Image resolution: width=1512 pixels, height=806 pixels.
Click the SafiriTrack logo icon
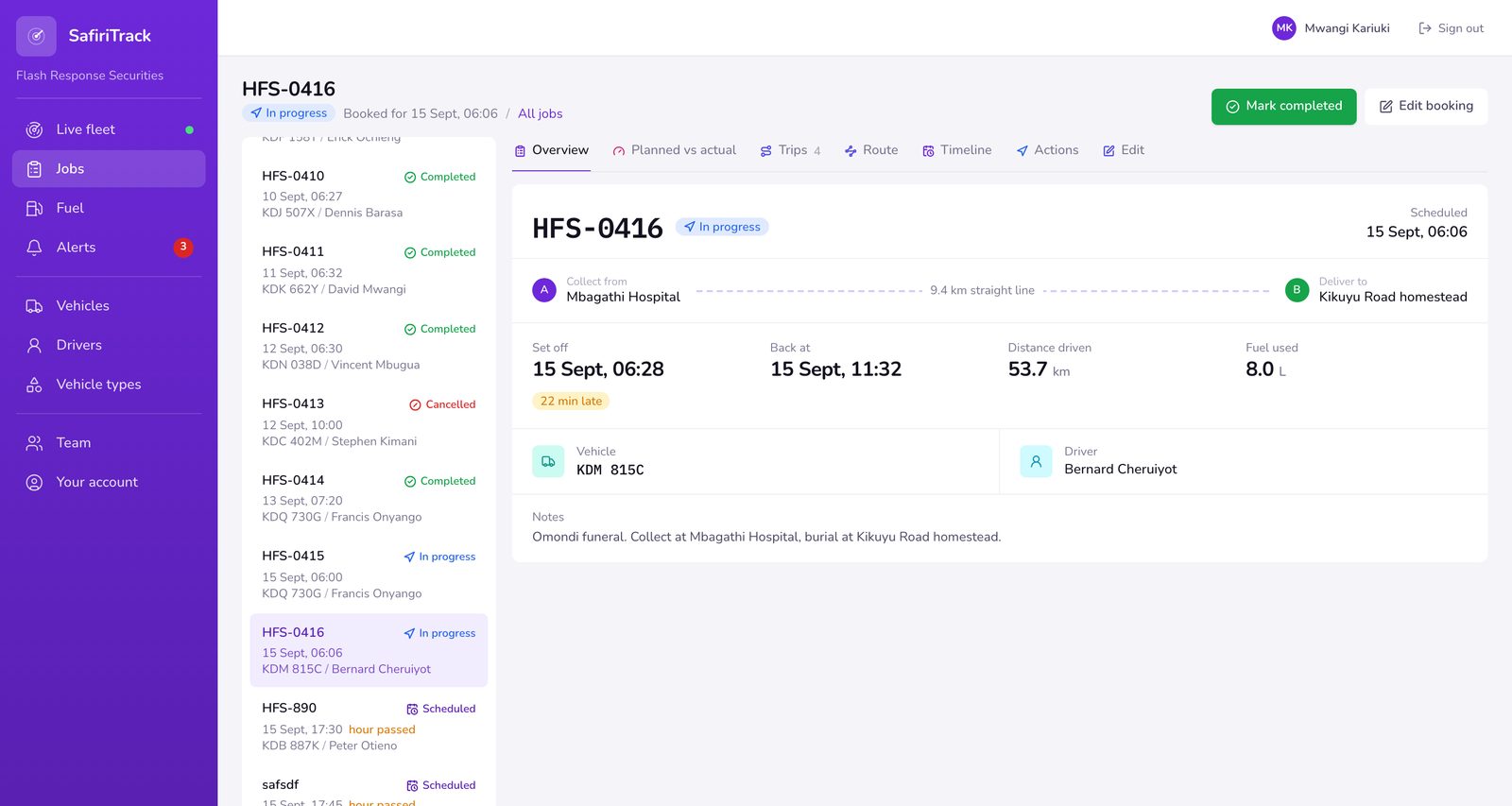[36, 36]
